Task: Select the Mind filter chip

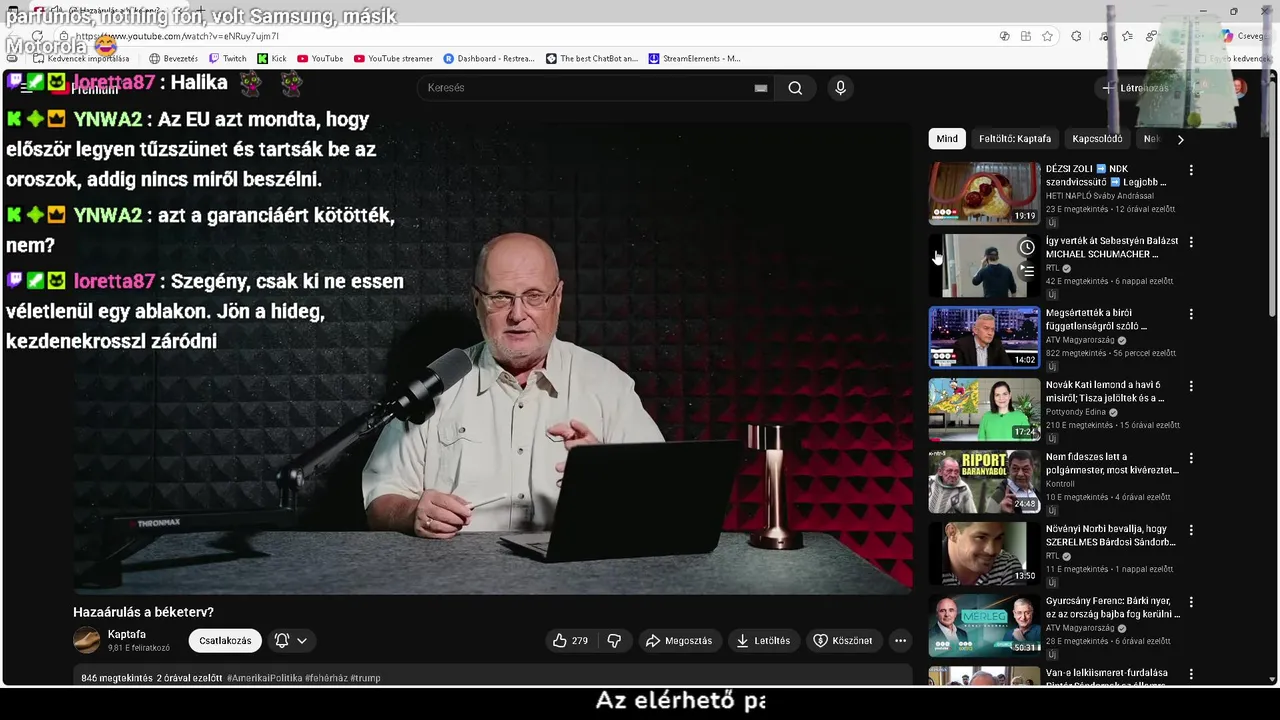Action: click(947, 139)
